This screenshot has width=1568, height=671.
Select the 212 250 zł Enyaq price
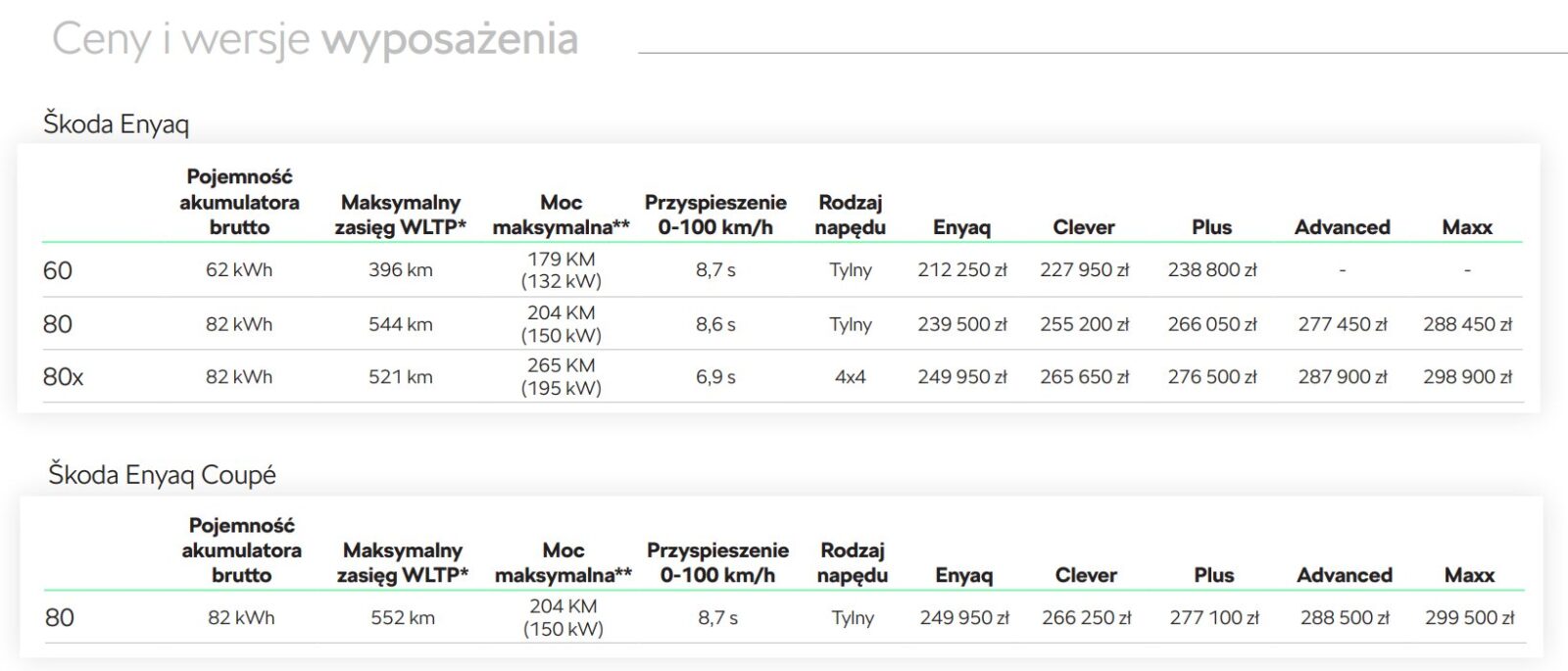click(x=961, y=270)
